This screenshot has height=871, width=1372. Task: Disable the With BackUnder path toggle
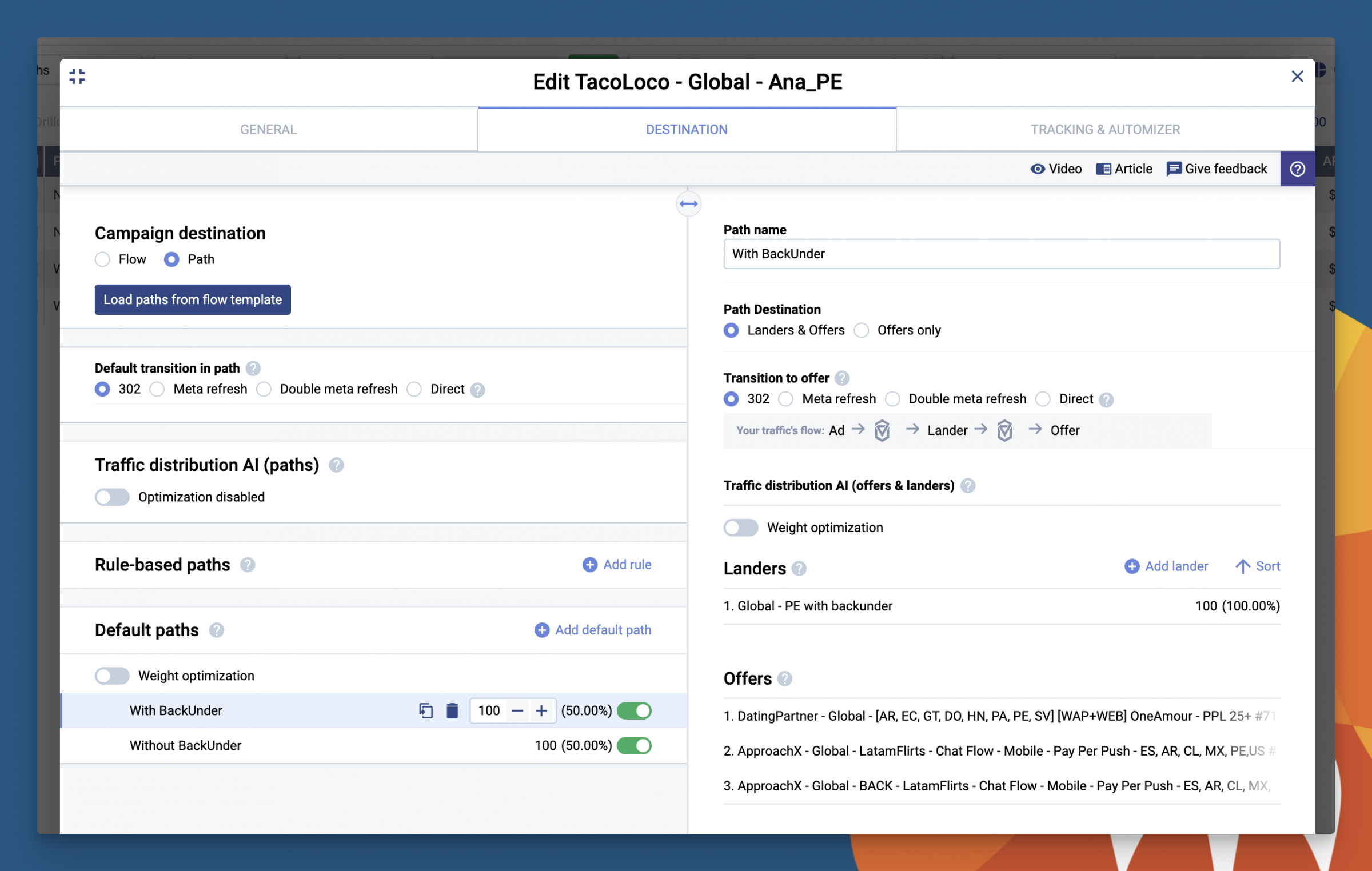pos(634,710)
